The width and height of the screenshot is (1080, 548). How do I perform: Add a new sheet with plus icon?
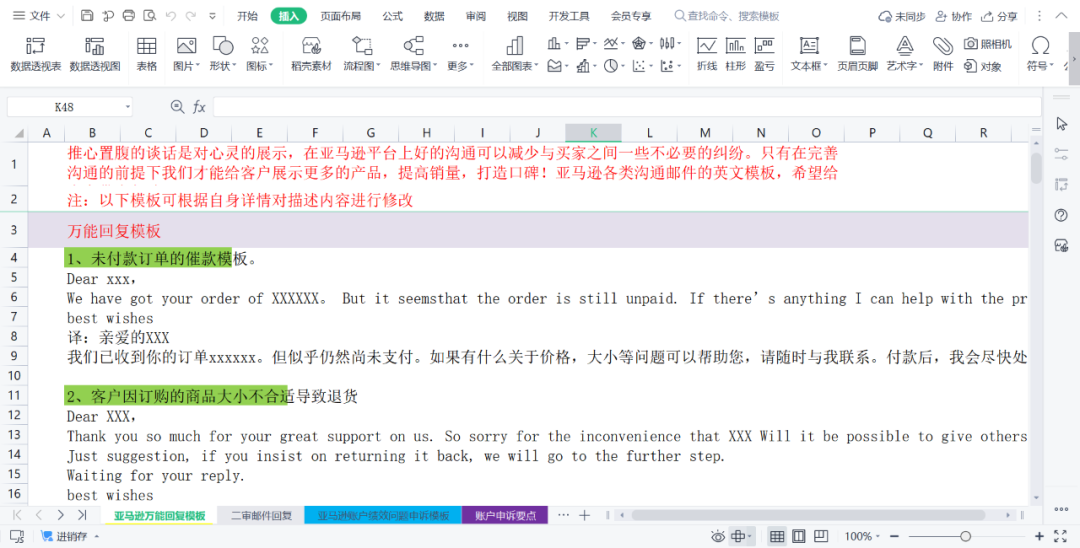(x=585, y=515)
